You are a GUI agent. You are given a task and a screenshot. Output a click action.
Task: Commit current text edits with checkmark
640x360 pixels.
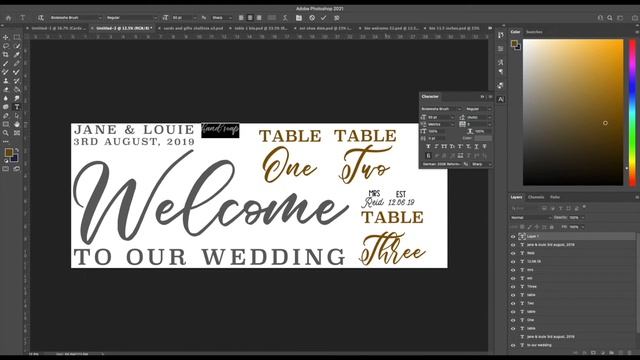point(324,18)
